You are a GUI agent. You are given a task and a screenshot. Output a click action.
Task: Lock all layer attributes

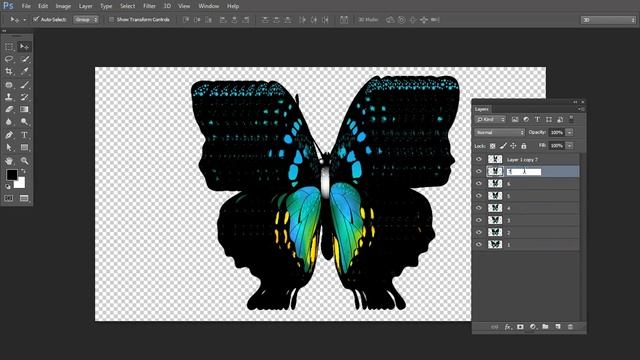tap(524, 146)
